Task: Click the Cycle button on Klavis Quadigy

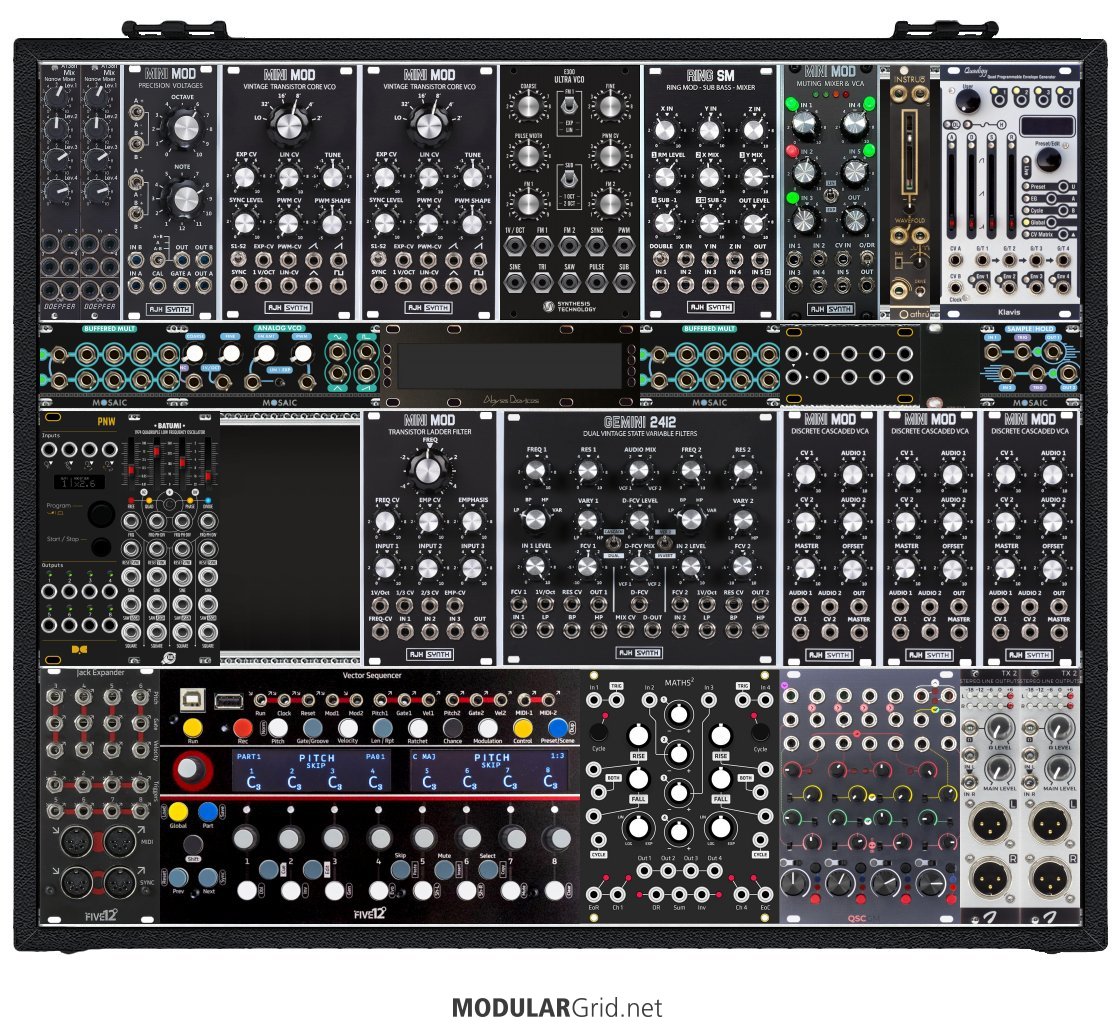Action: click(1063, 210)
